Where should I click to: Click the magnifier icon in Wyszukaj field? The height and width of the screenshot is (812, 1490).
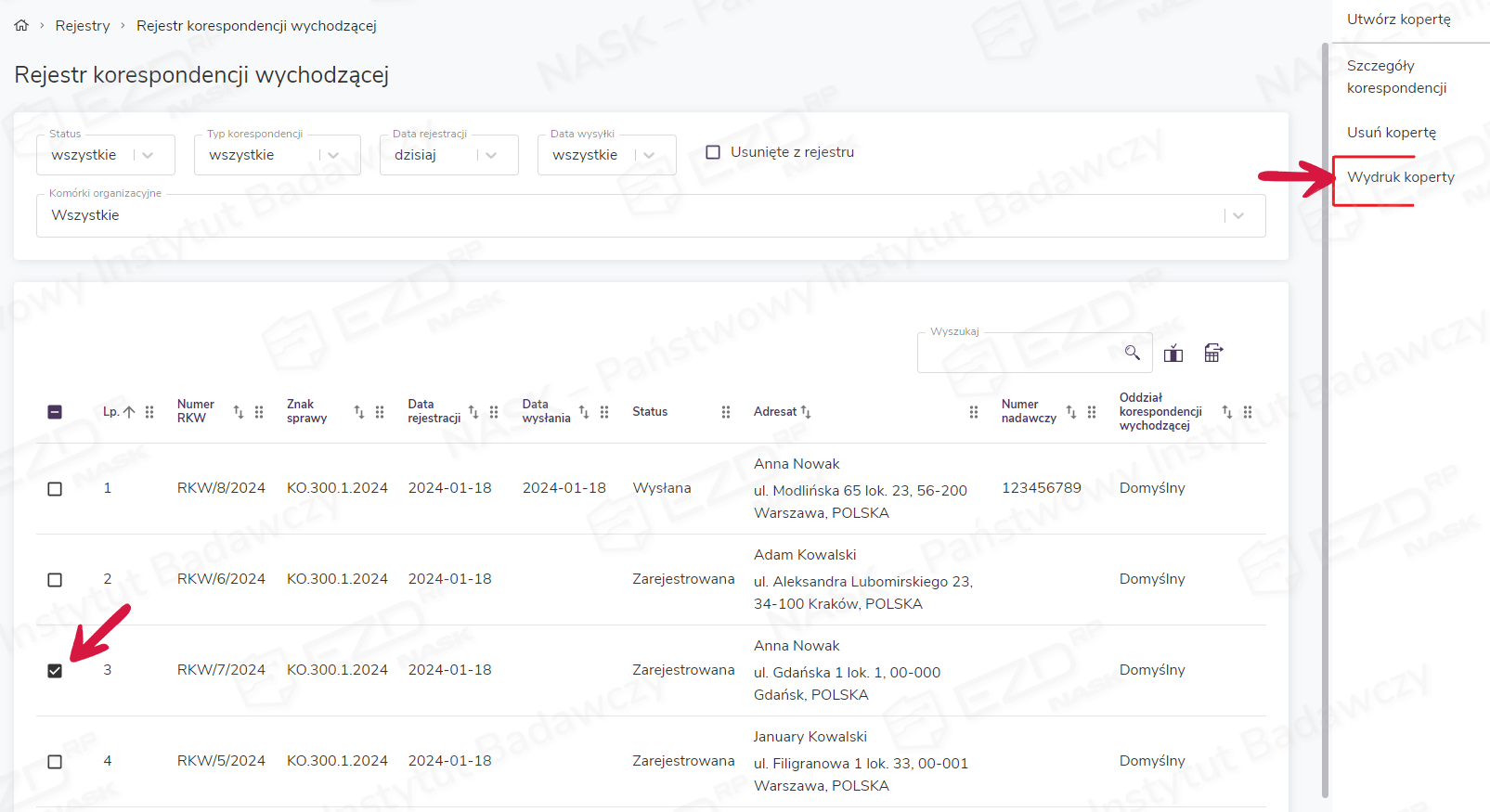pos(1132,353)
